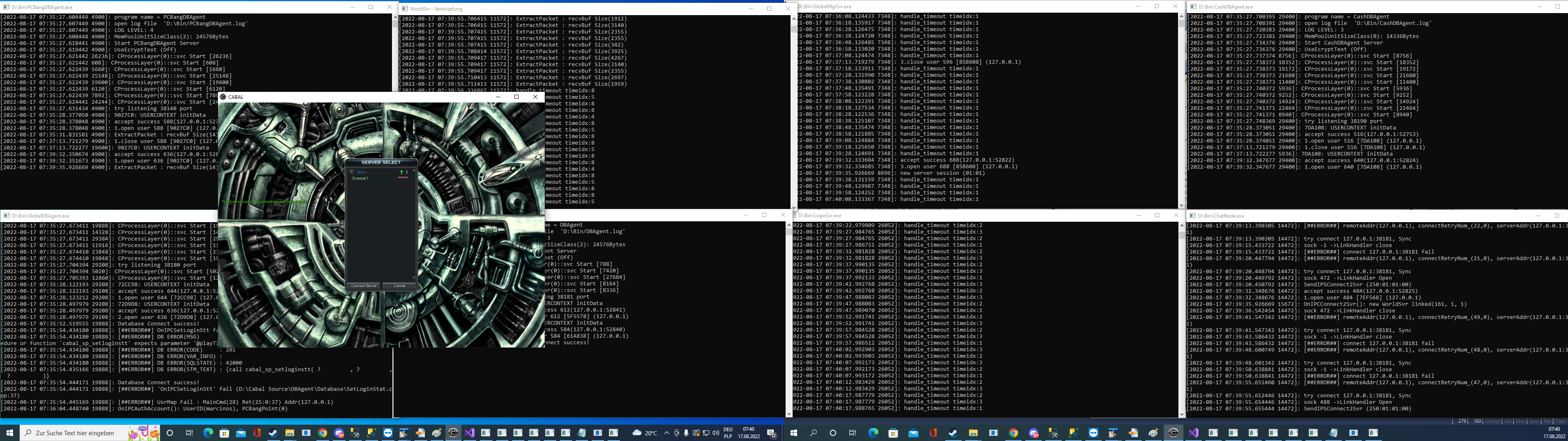Open Steam on left taskbar
Image resolution: width=1568 pixels, height=441 pixels.
[x=273, y=433]
